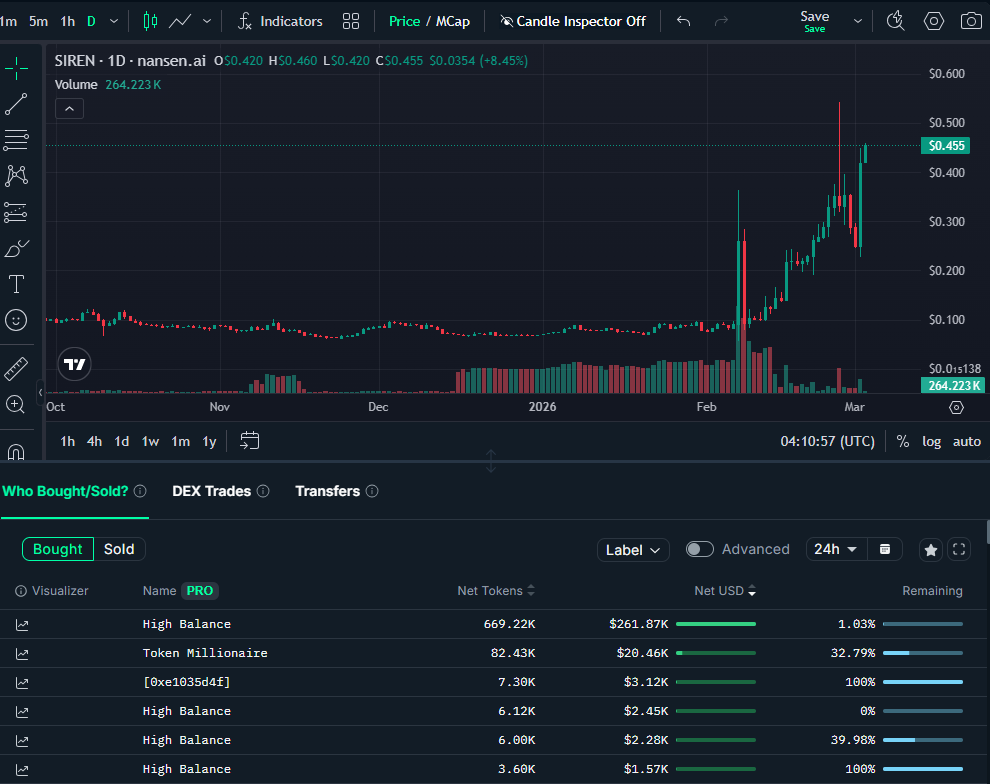The width and height of the screenshot is (990, 784).
Task: Open the Label dropdown
Action: pyautogui.click(x=634, y=550)
